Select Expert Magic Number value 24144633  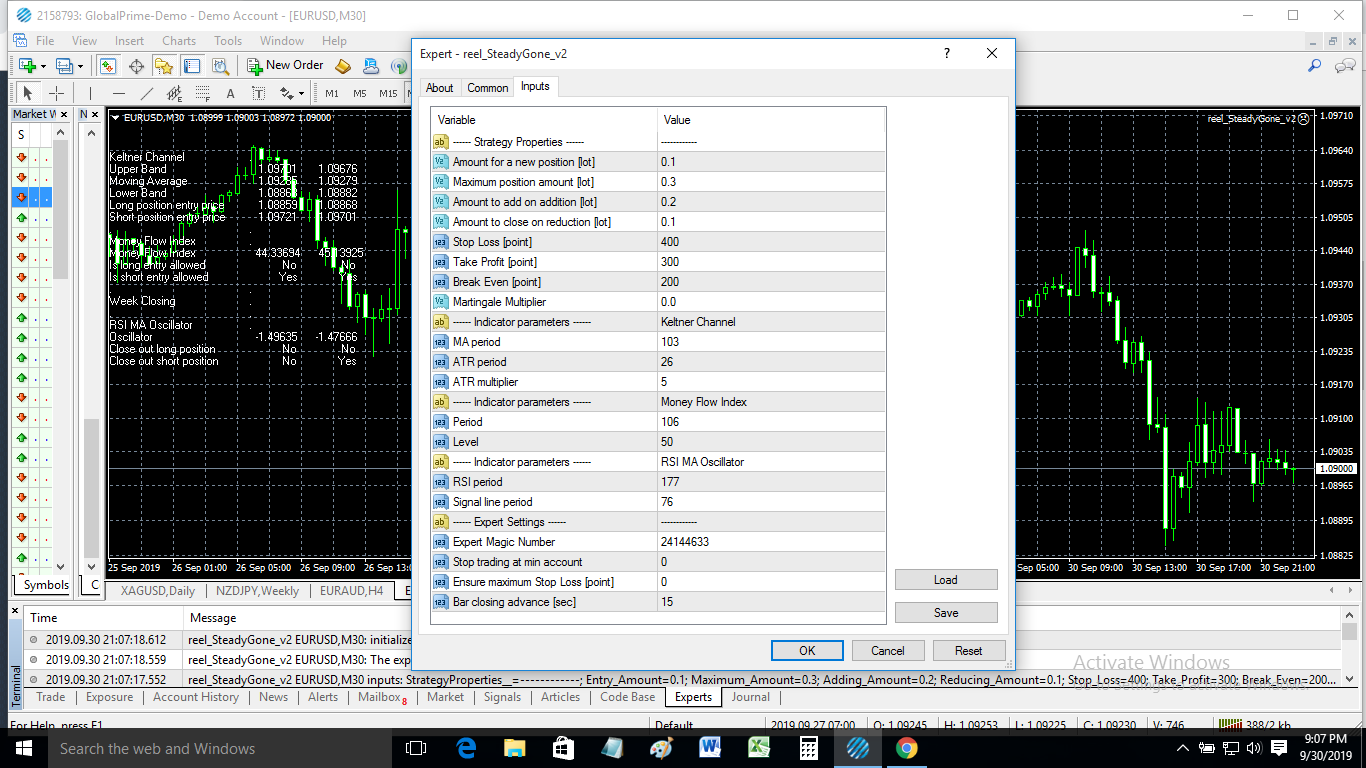pyautogui.click(x=771, y=542)
